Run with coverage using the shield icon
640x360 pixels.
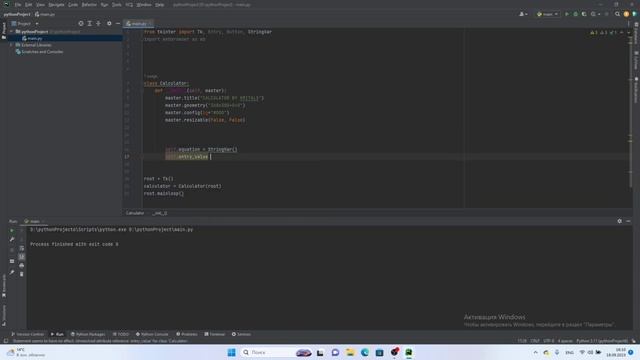(584, 14)
